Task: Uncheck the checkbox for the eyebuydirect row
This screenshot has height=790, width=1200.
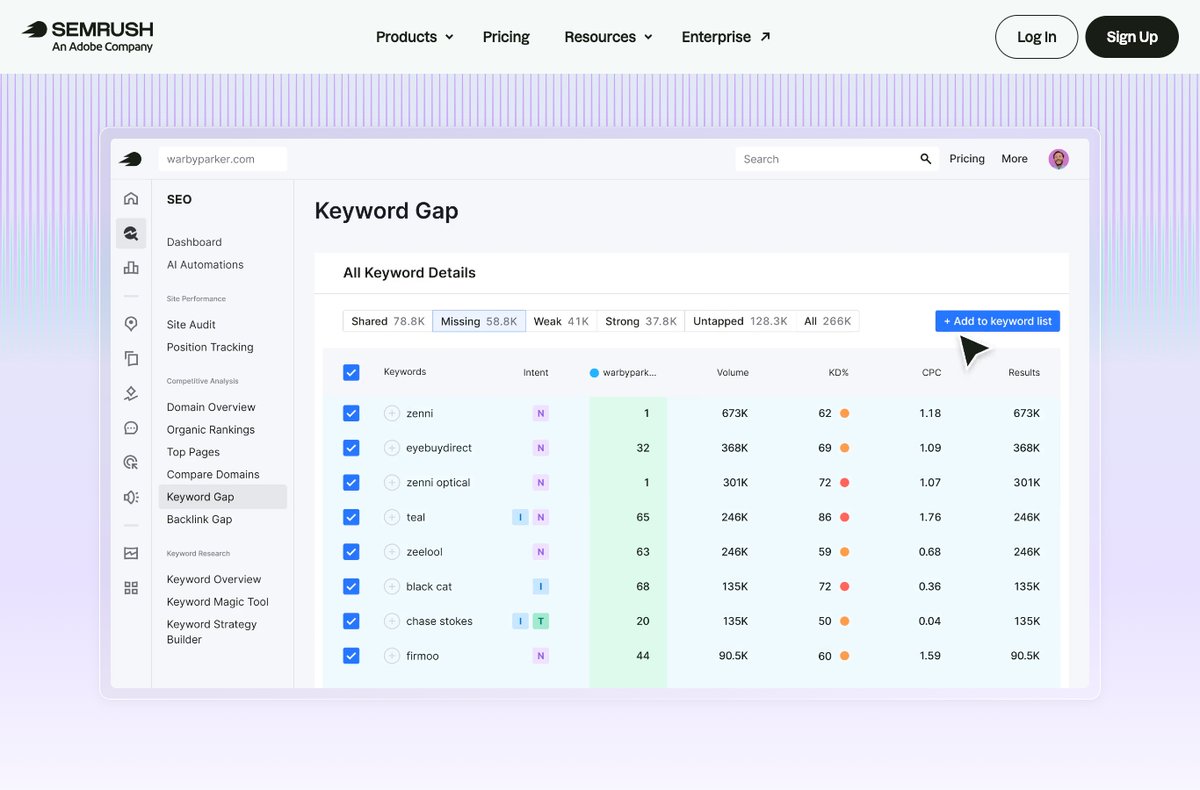Action: tap(351, 448)
